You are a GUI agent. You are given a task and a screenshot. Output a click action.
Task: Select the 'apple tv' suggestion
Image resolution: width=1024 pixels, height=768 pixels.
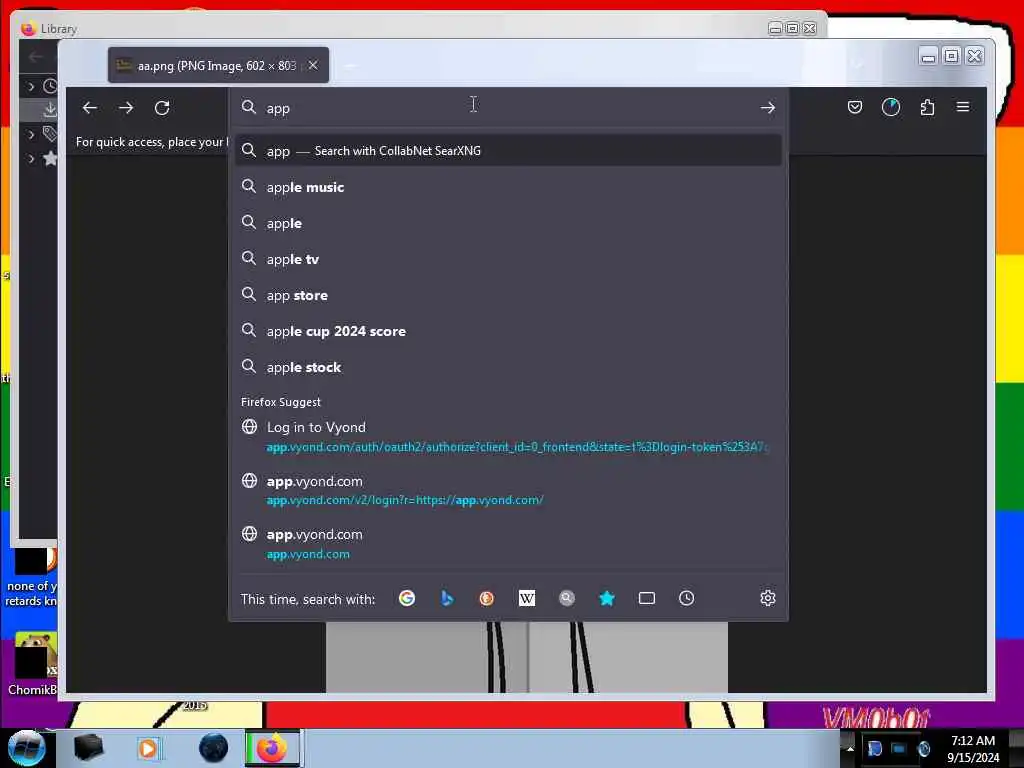(508, 259)
